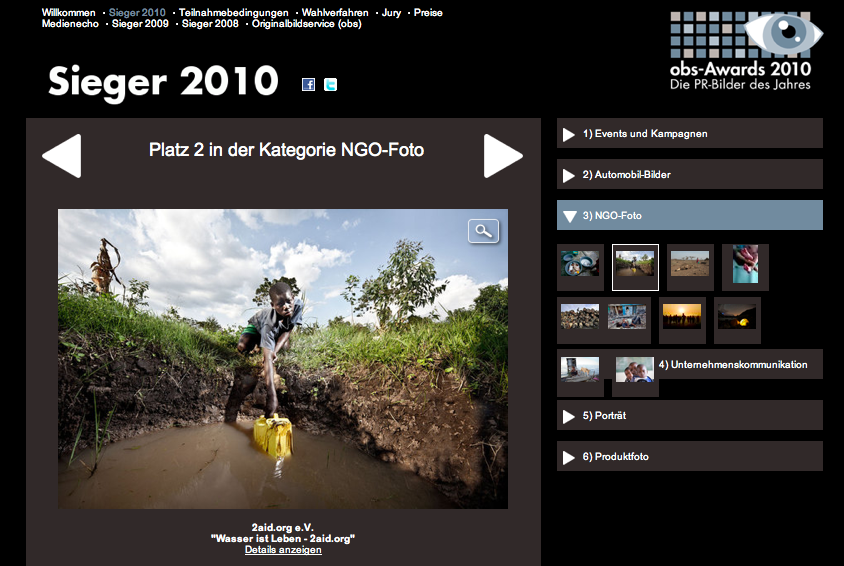This screenshot has width=844, height=566.
Task: Expand the Produktfoto category
Action: [690, 456]
